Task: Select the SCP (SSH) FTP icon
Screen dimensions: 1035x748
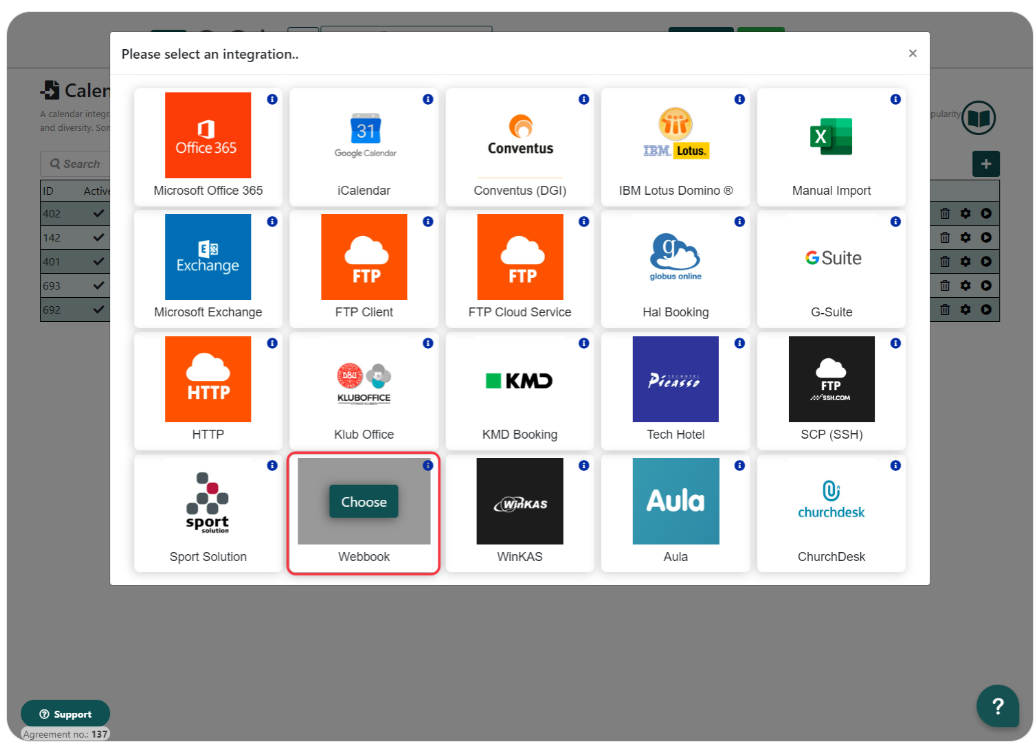Action: [x=832, y=379]
